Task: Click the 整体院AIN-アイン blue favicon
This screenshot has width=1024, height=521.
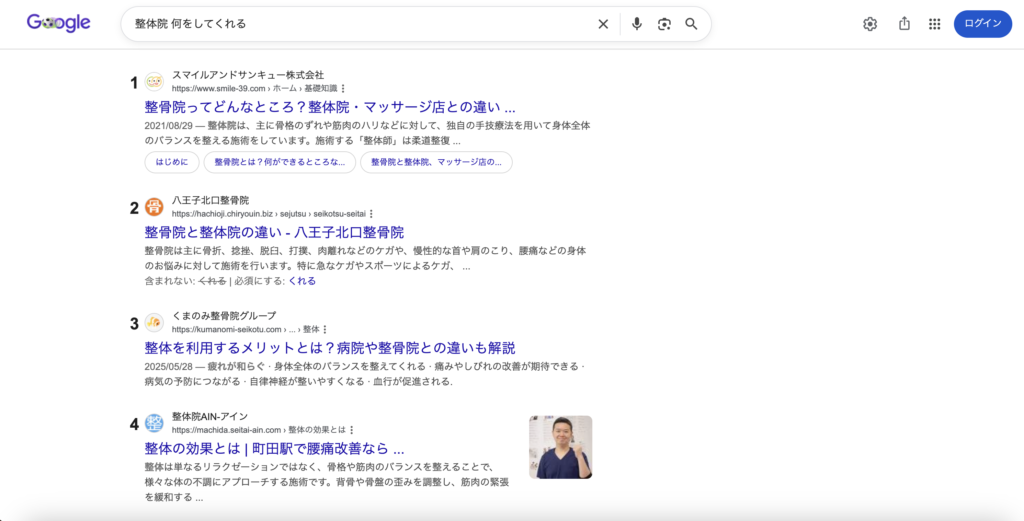Action: click(x=154, y=423)
